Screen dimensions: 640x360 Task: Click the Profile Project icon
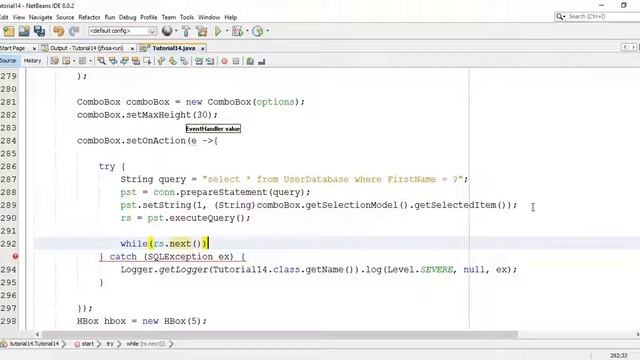point(258,31)
